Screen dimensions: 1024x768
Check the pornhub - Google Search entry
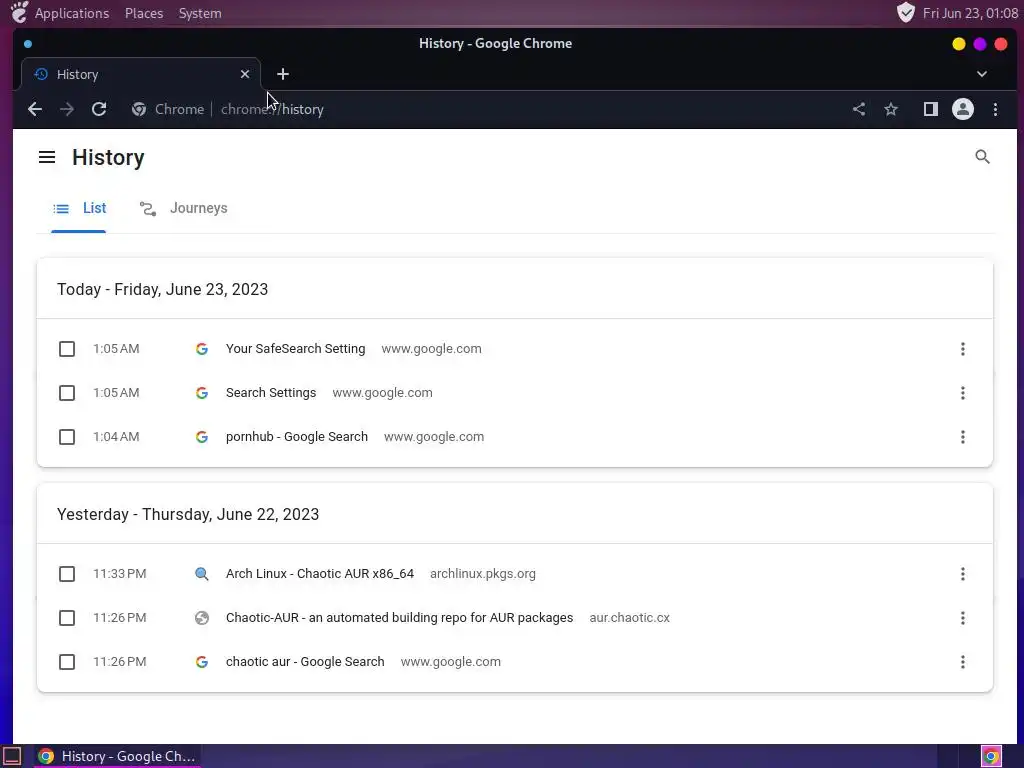[67, 437]
